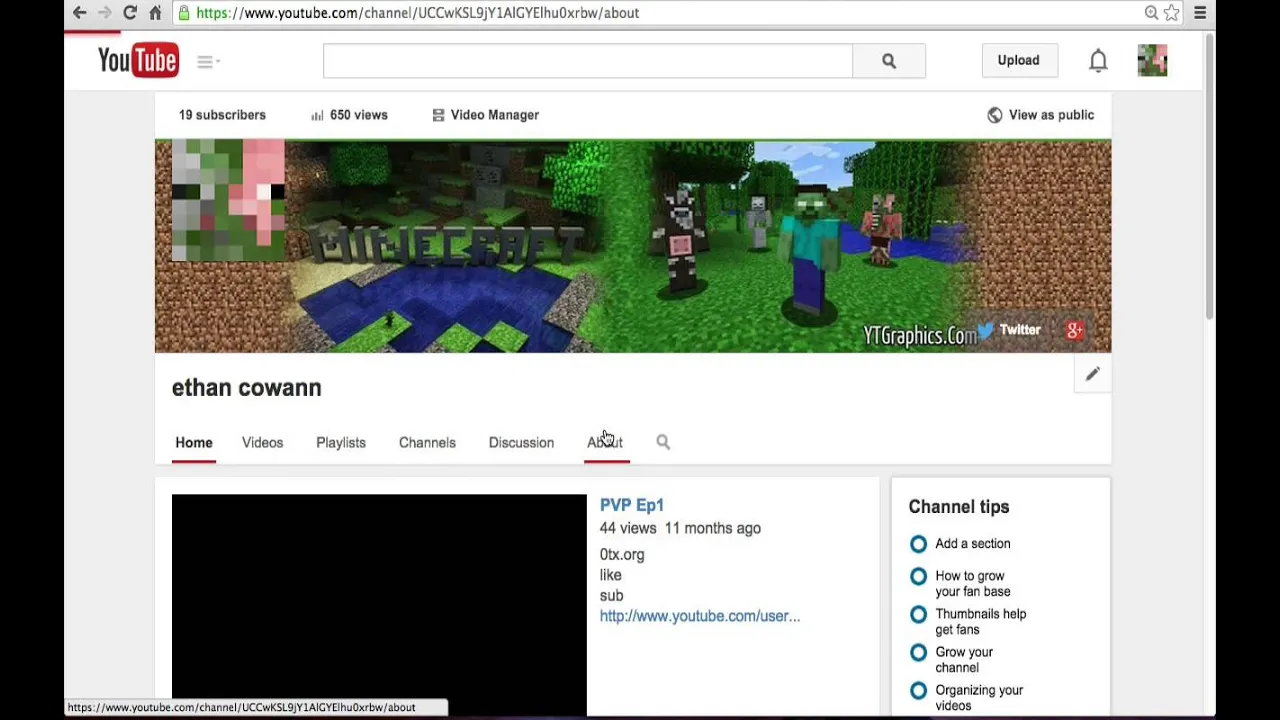Switch to the Playlists tab

[x=341, y=443]
